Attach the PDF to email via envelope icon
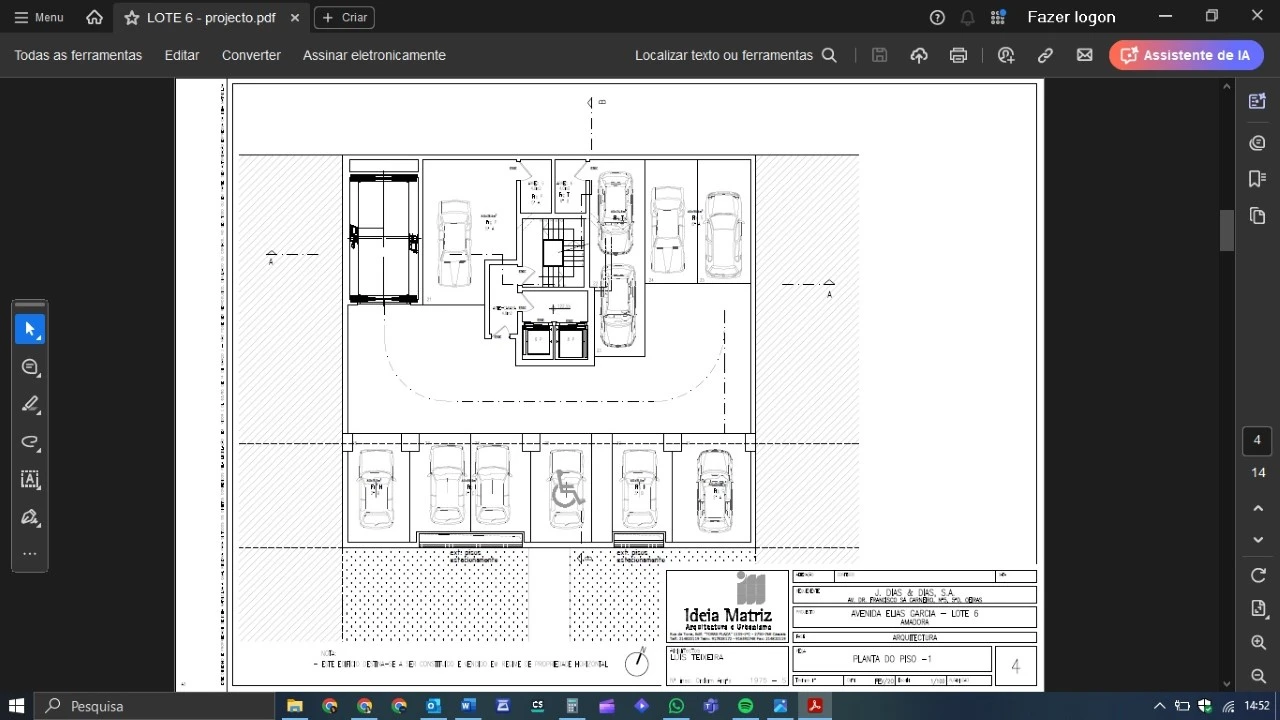The height and width of the screenshot is (720, 1280). point(1085,55)
